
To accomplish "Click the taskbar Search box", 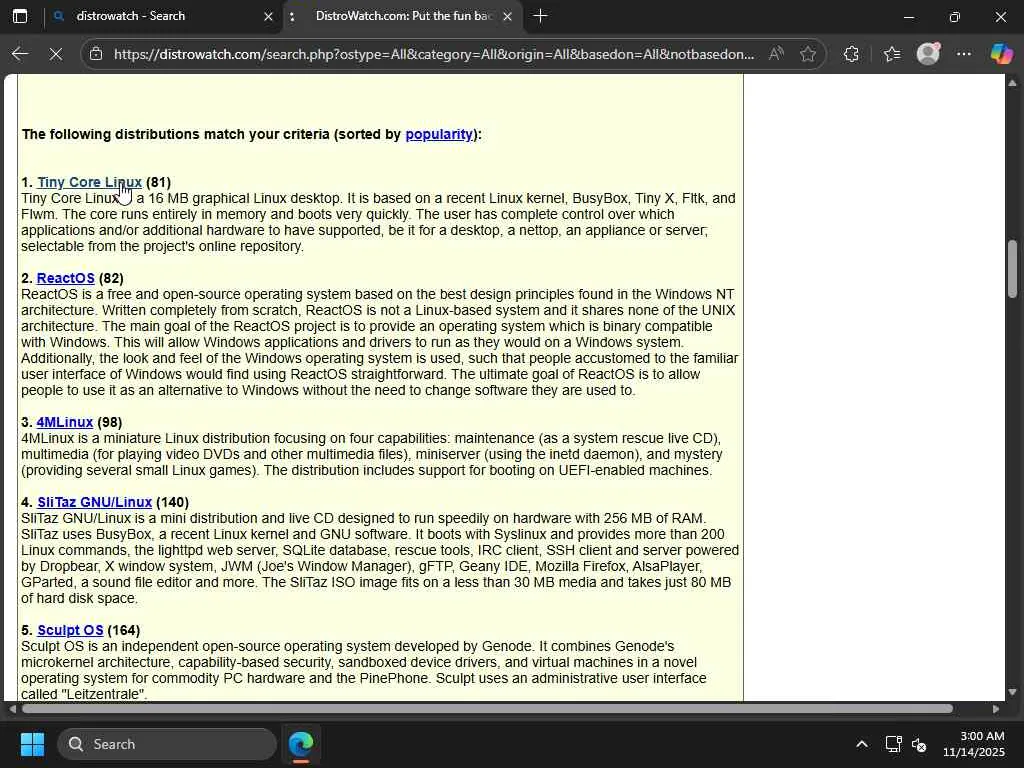I will pyautogui.click(x=167, y=744).
